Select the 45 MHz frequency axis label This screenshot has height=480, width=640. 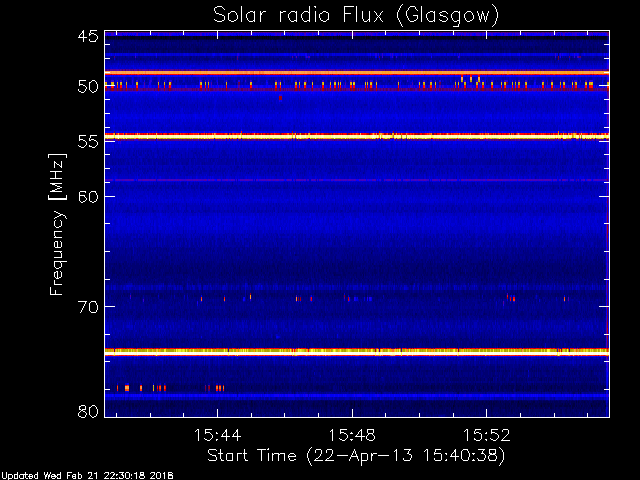(x=88, y=36)
